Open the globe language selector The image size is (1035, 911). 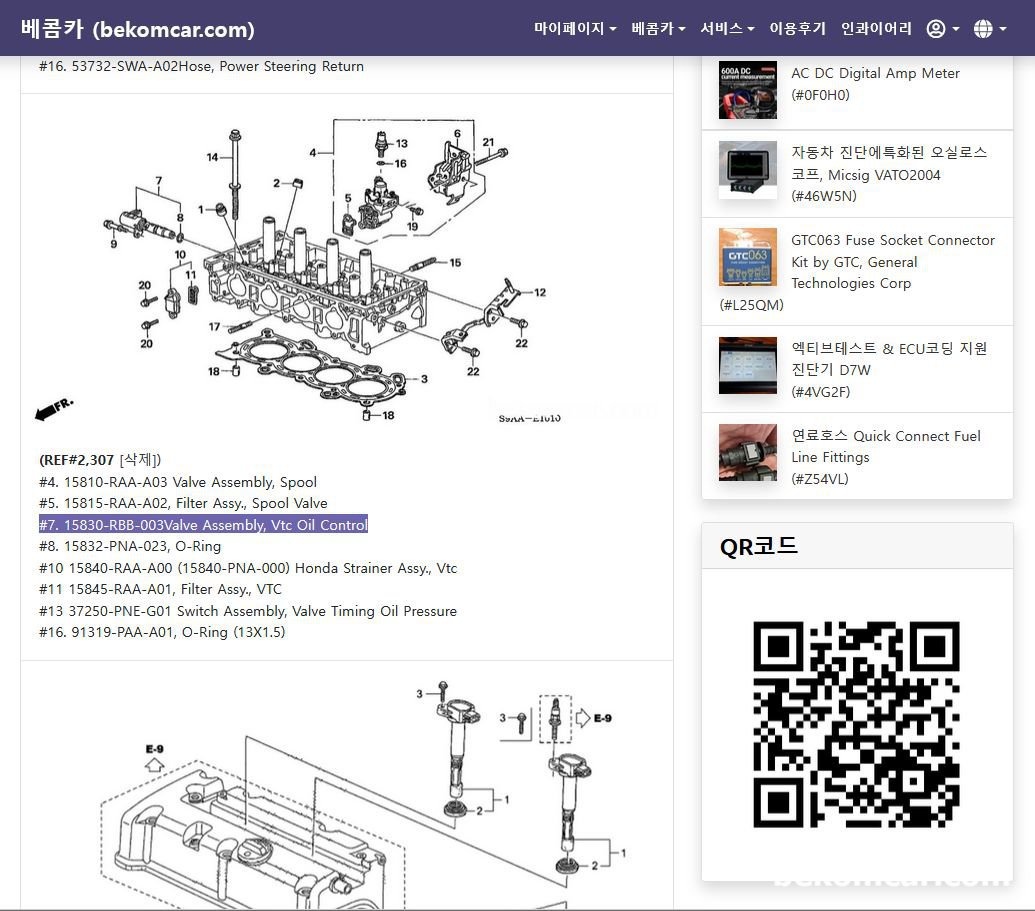(x=989, y=28)
